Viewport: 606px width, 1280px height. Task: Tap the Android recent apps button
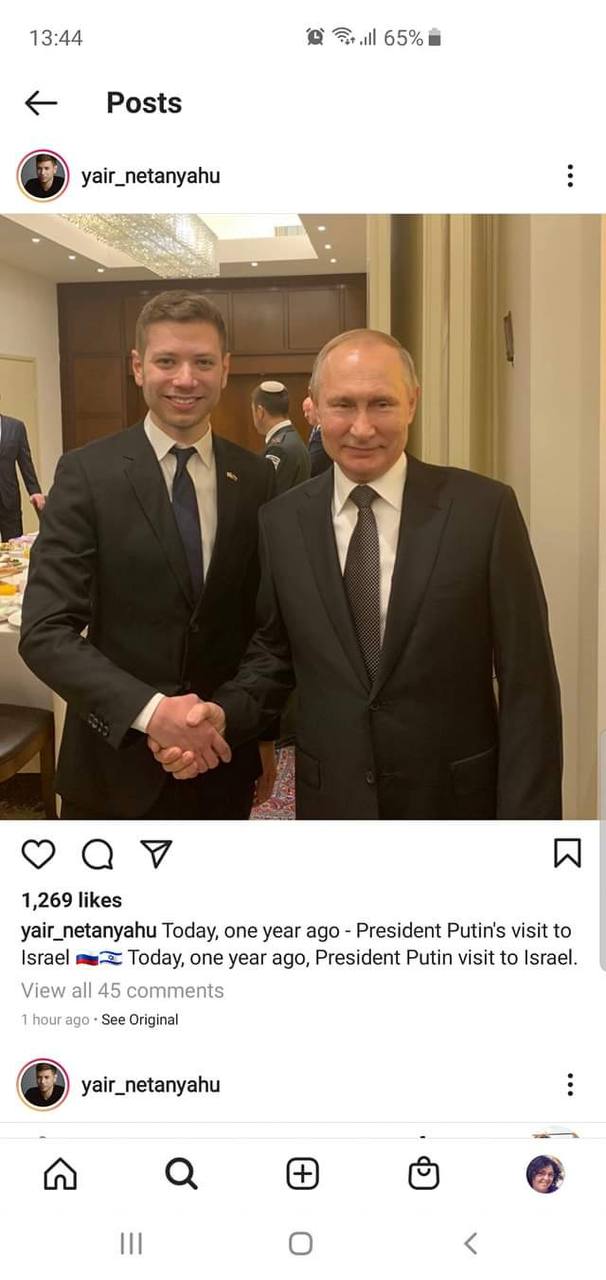(x=131, y=1243)
